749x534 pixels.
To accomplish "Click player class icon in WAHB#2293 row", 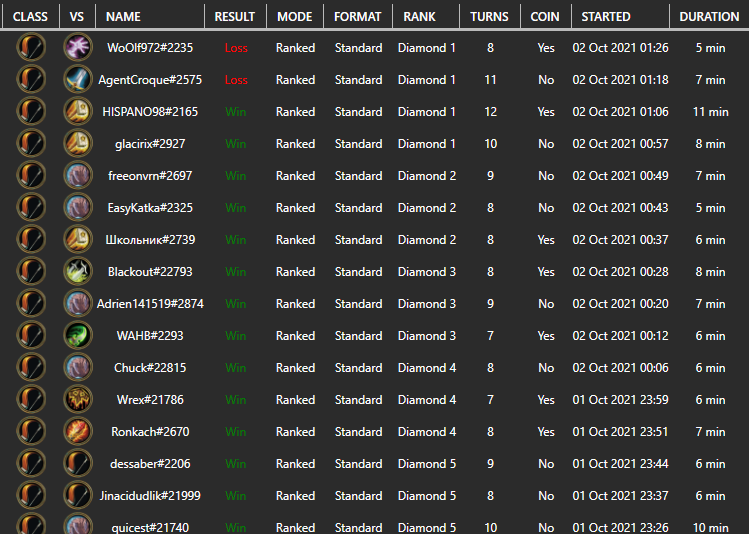I will 31,335.
